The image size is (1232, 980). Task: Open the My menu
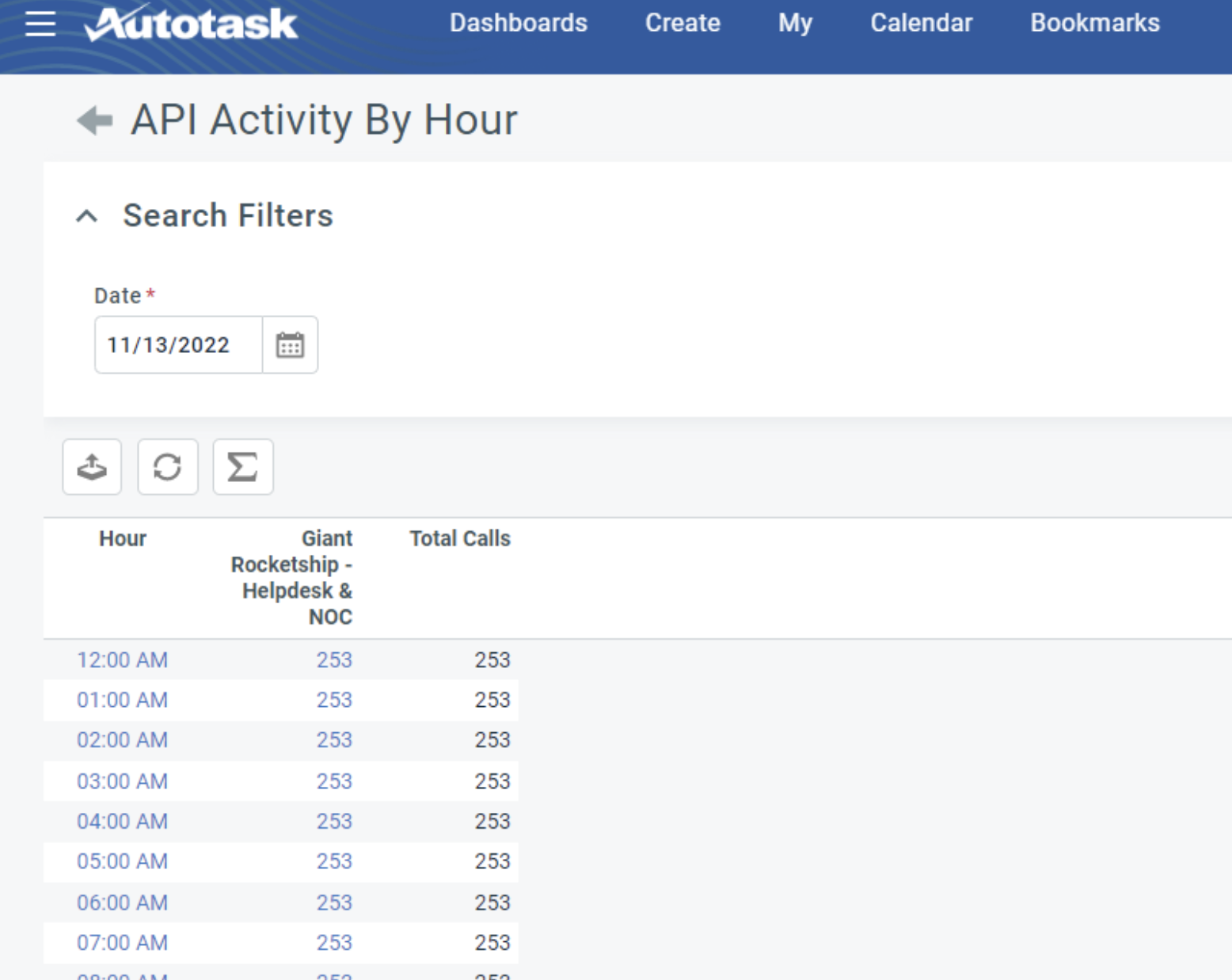(795, 23)
